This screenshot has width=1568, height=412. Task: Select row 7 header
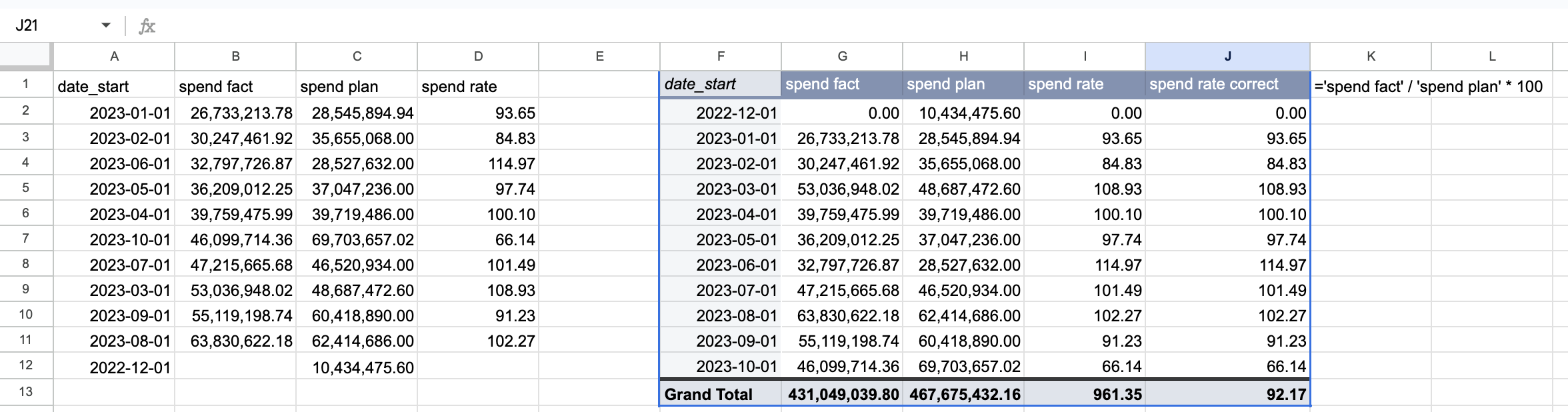click(x=26, y=238)
